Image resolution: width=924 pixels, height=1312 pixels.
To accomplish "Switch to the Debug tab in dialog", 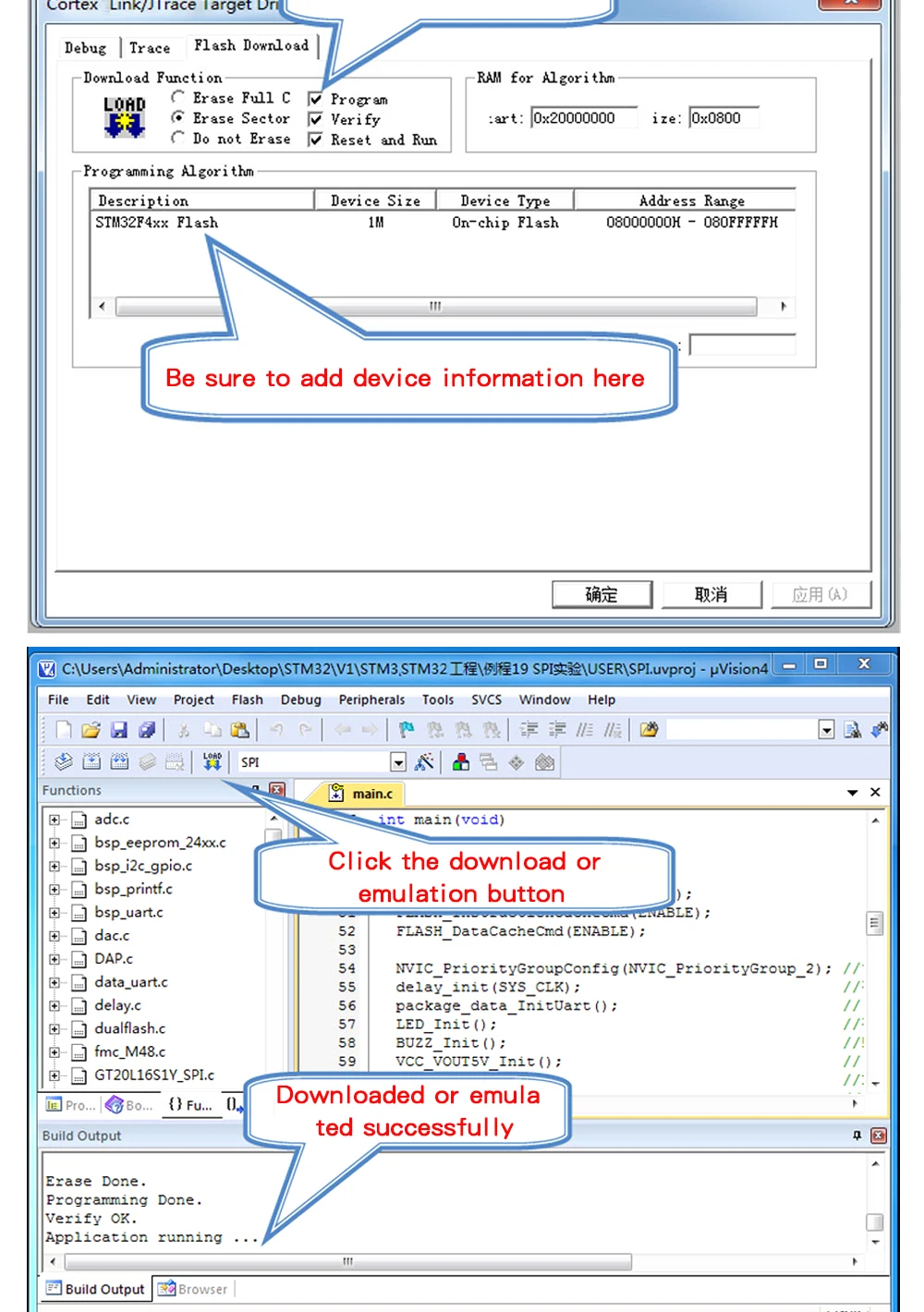I will (x=85, y=48).
